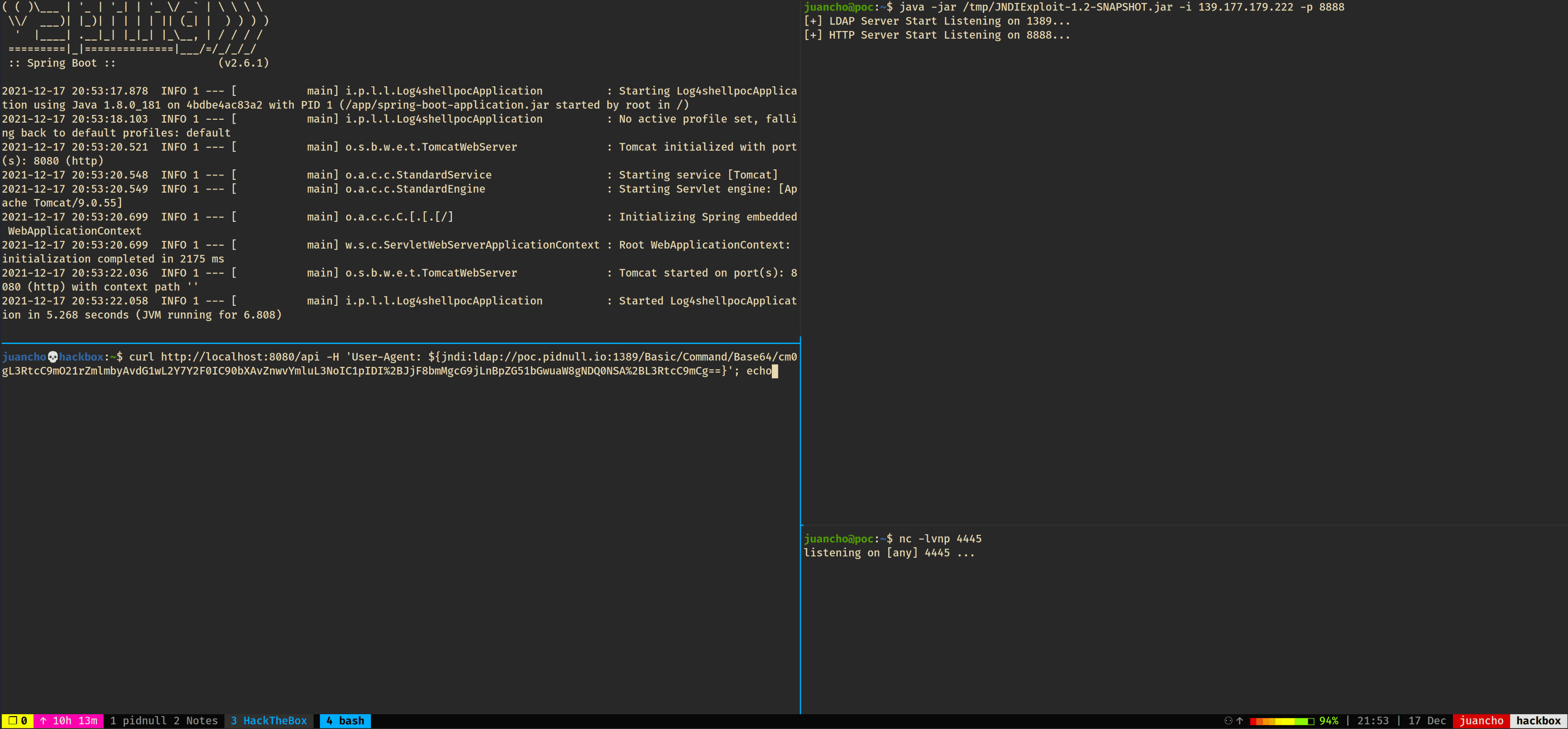Click the up arrow beside battery bar
Image resolution: width=1568 pixels, height=729 pixels.
(x=1239, y=720)
